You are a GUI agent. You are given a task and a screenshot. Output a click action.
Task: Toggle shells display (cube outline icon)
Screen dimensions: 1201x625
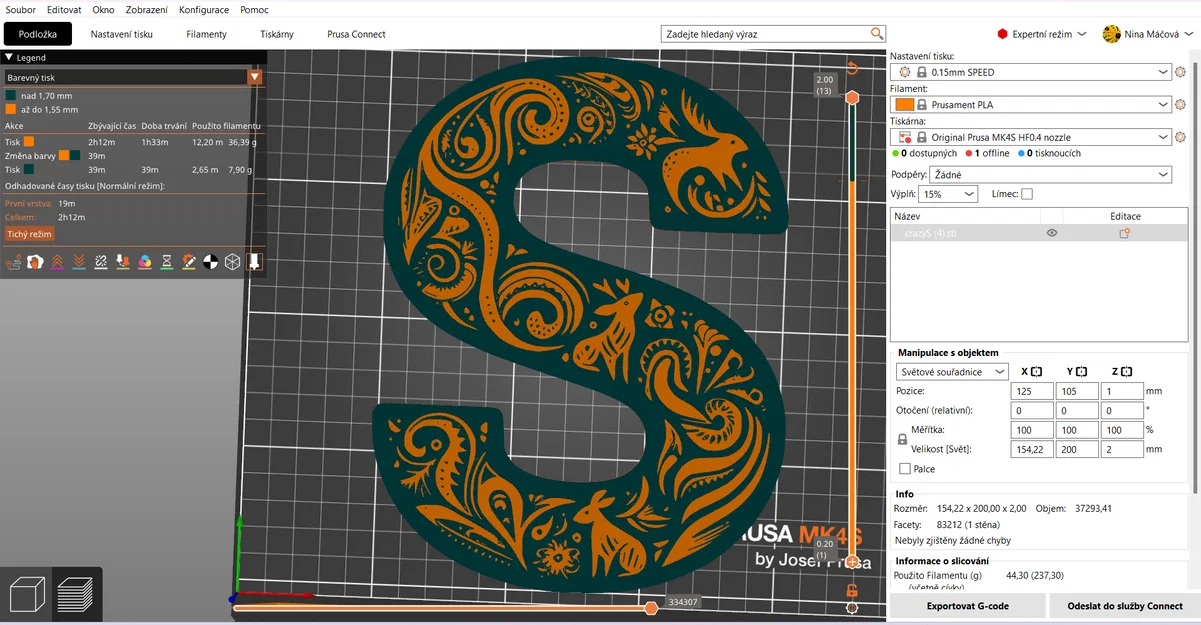[231, 262]
